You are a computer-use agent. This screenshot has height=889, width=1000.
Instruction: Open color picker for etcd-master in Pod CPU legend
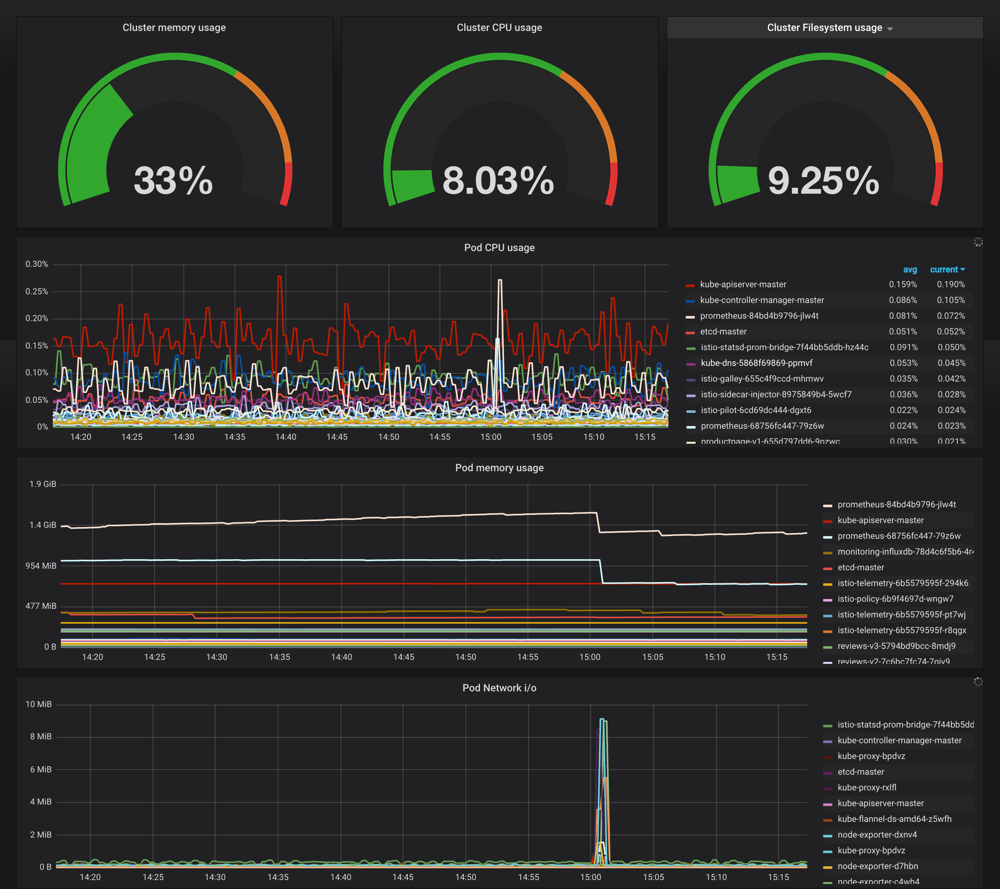pyautogui.click(x=690, y=332)
